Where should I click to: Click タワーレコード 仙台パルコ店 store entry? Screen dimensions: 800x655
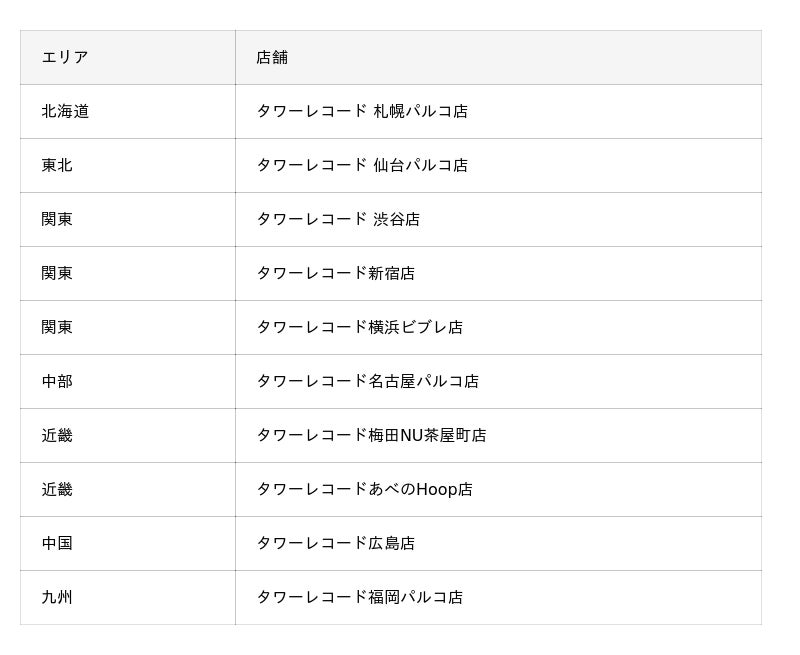point(362,165)
